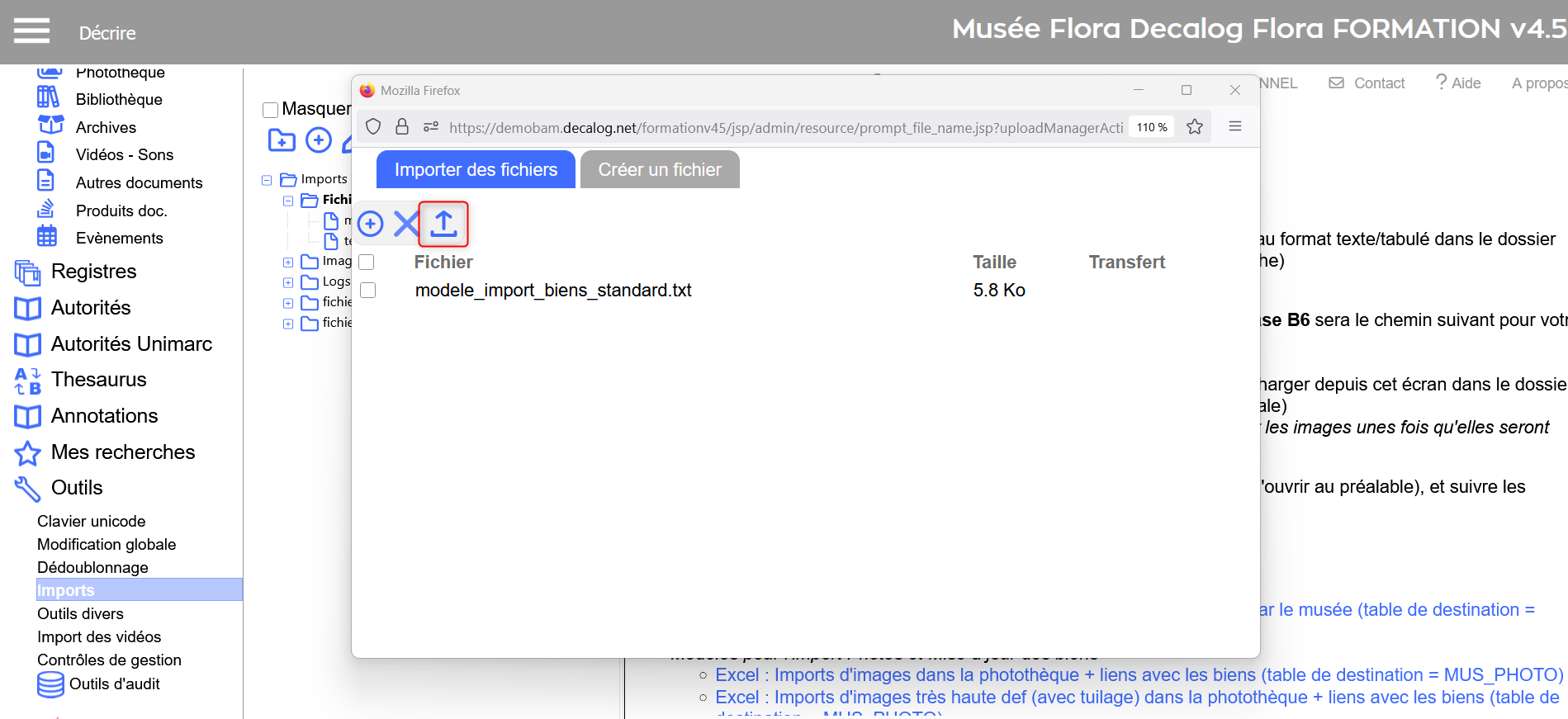Open Thesaurus in sidebar
The width and height of the screenshot is (1568, 719).
tap(98, 380)
